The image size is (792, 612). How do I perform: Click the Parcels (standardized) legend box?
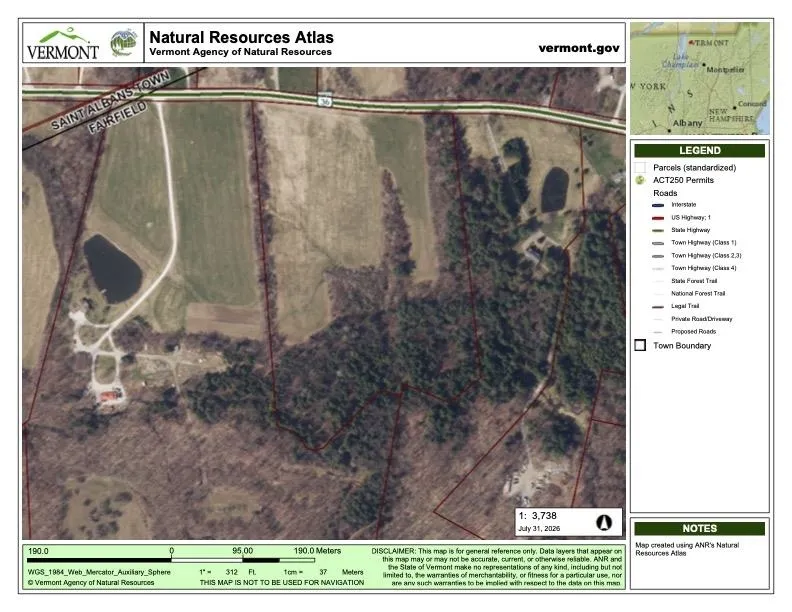point(640,167)
